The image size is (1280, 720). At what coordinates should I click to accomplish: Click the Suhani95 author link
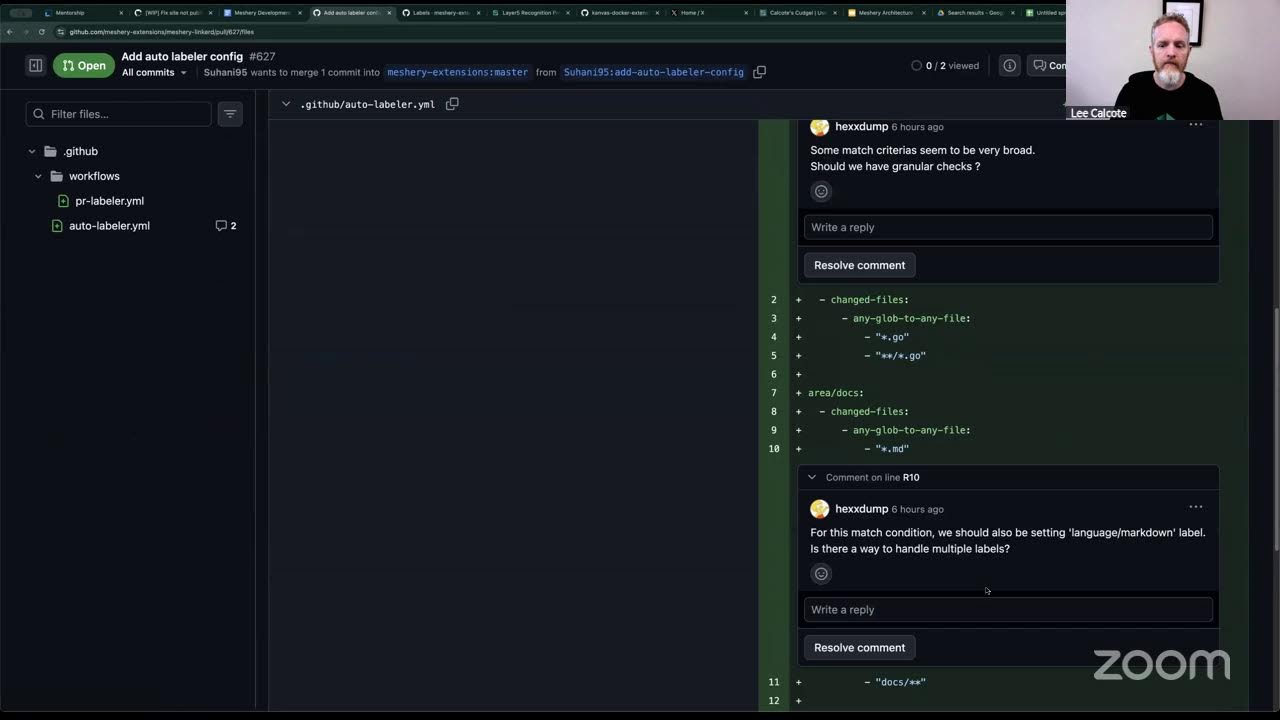(x=225, y=72)
